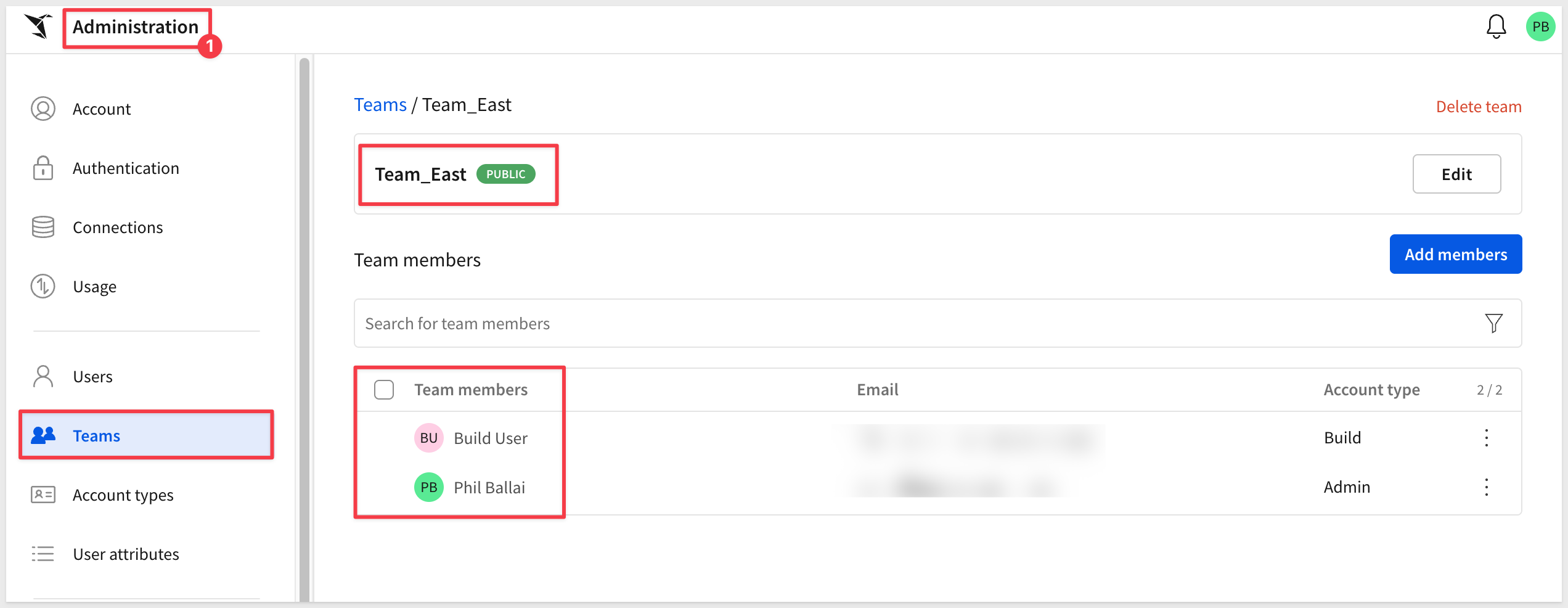Click the Teams breadcrumb link
The width and height of the screenshot is (1568, 608).
(x=380, y=105)
